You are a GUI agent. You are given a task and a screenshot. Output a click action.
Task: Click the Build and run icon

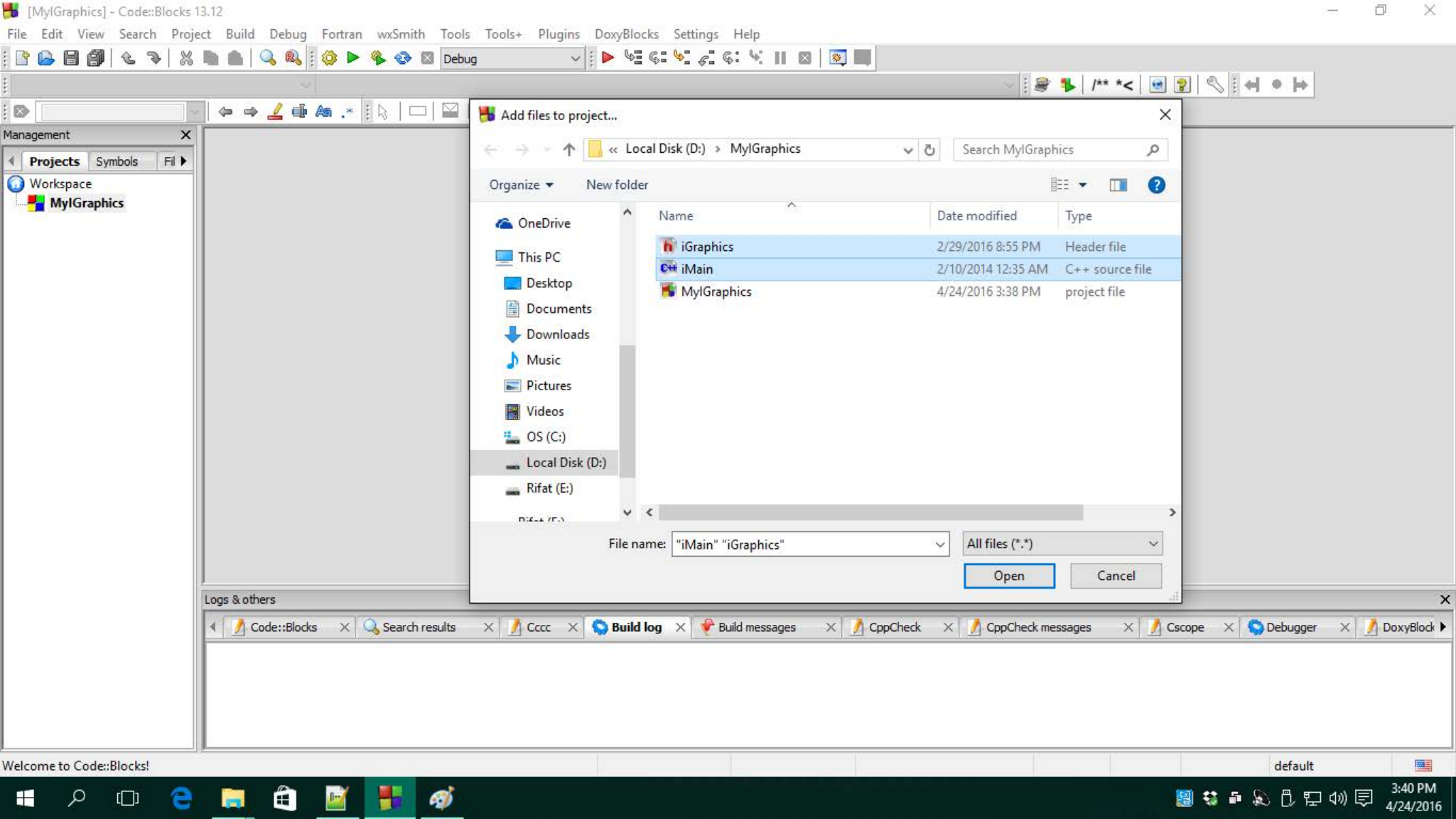tap(377, 58)
